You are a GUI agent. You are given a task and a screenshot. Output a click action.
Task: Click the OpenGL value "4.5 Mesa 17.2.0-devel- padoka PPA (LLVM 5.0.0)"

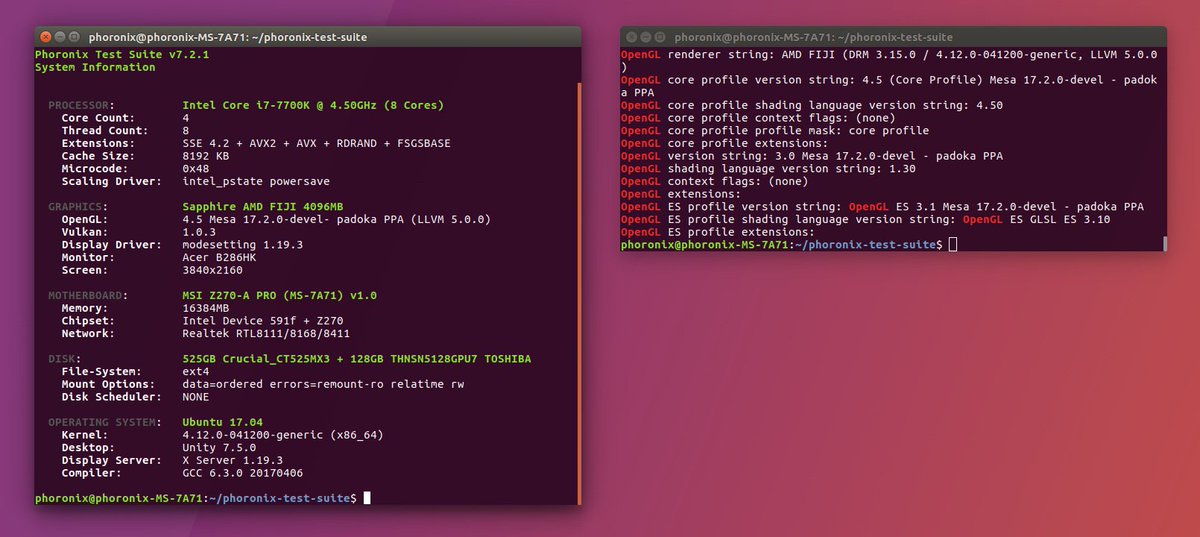336,219
